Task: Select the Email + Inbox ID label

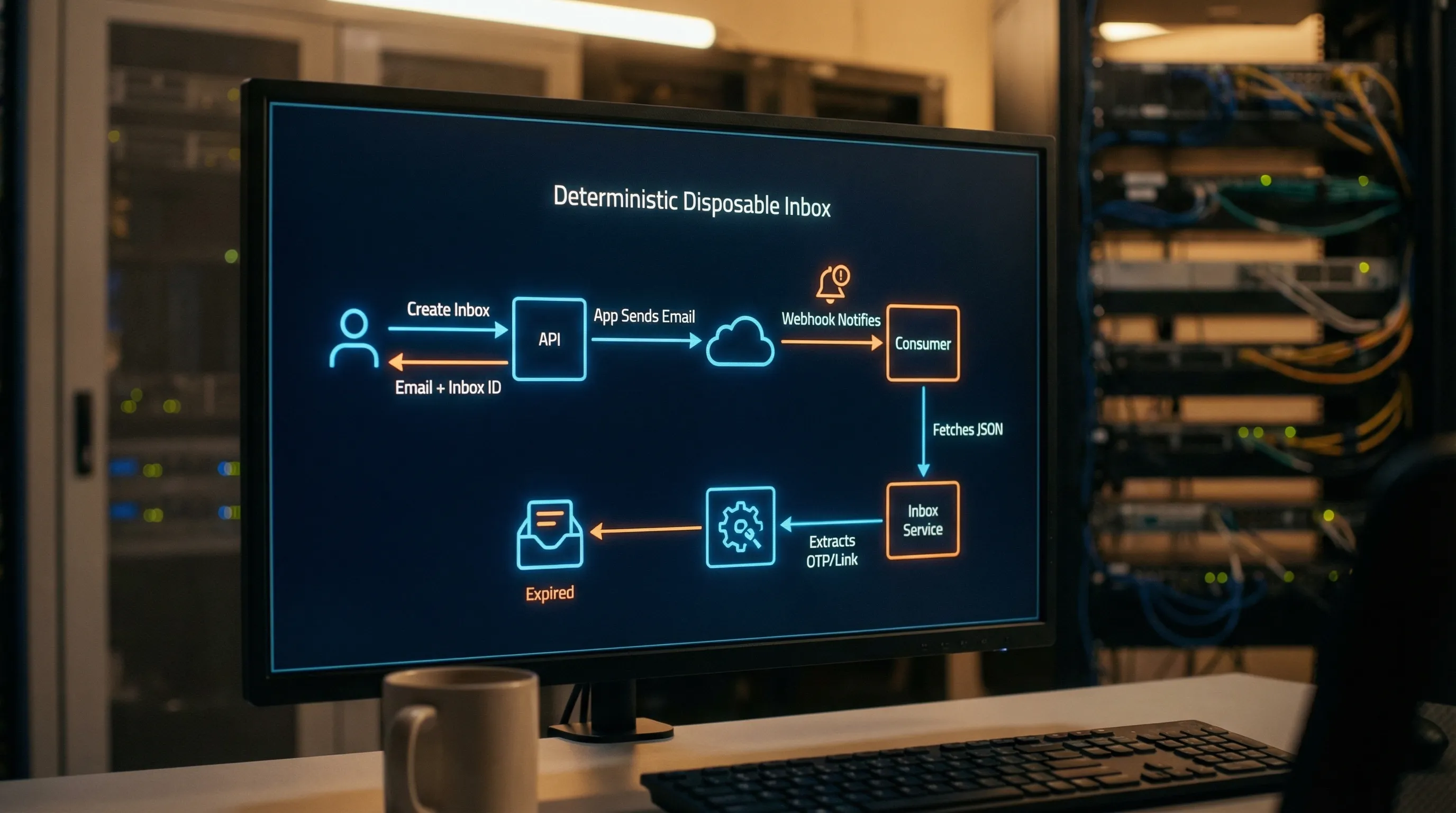Action: coord(448,389)
